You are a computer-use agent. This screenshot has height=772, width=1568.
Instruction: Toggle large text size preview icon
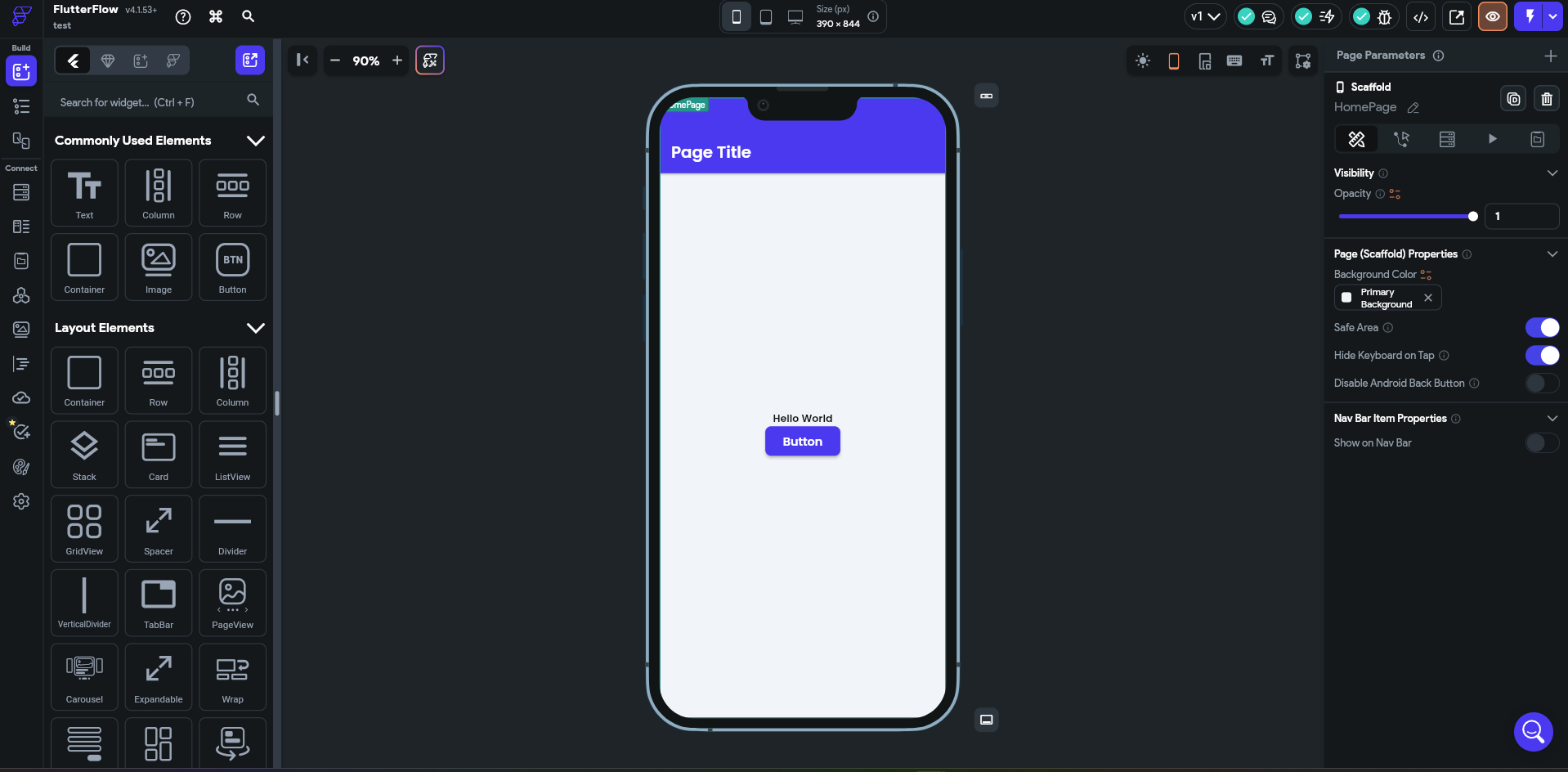tap(1267, 61)
